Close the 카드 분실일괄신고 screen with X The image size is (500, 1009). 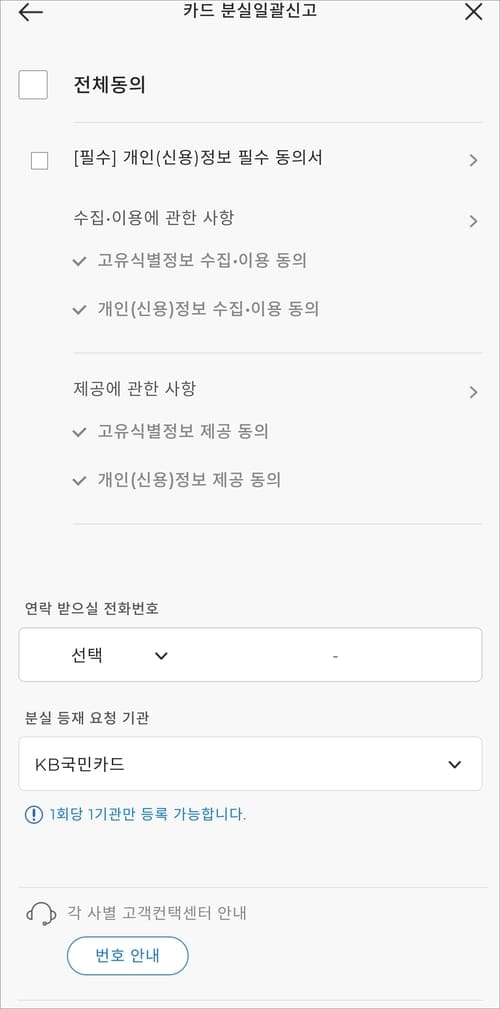pyautogui.click(x=473, y=12)
